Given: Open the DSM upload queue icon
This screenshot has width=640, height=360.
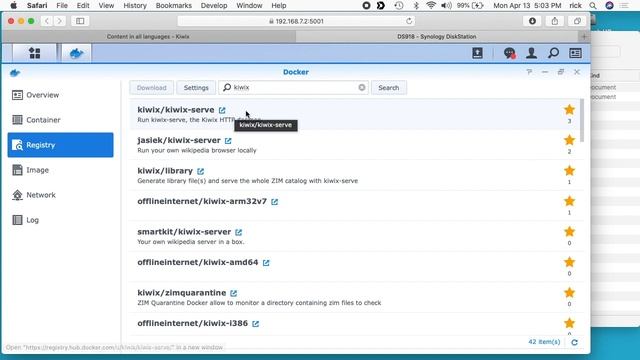Looking at the screenshot, I should pos(477,53).
